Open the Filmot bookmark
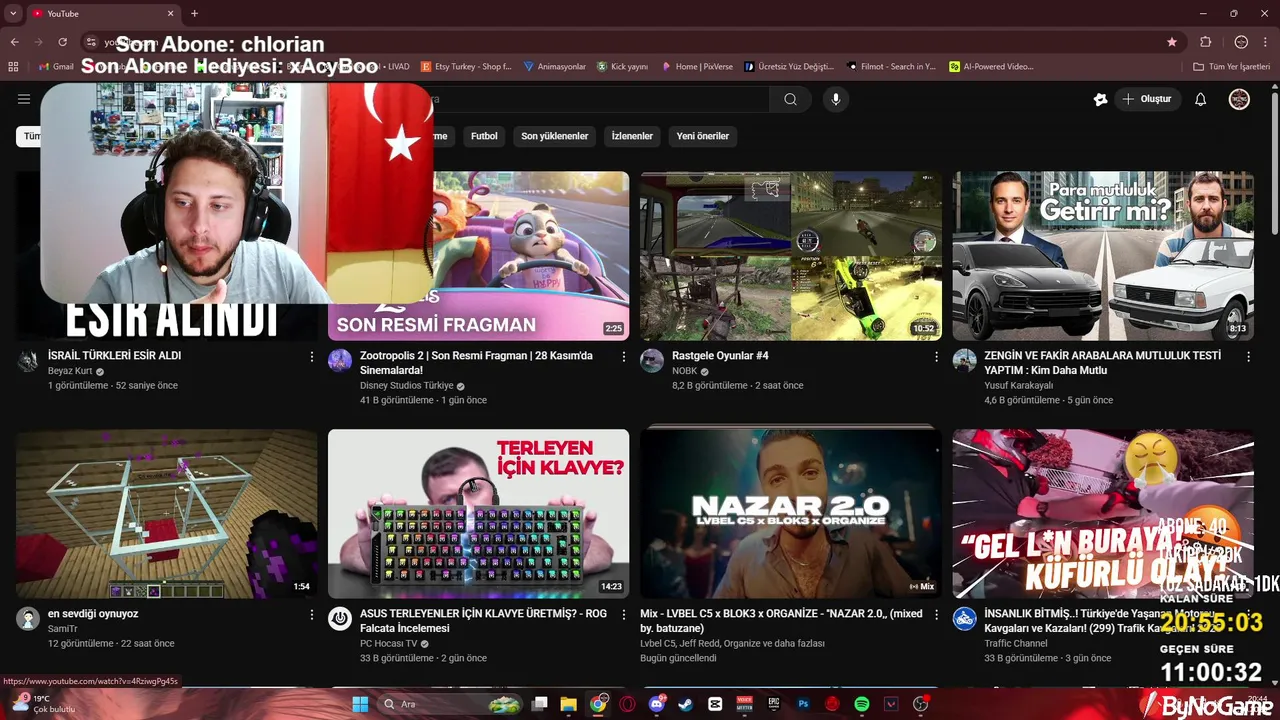 pos(890,66)
